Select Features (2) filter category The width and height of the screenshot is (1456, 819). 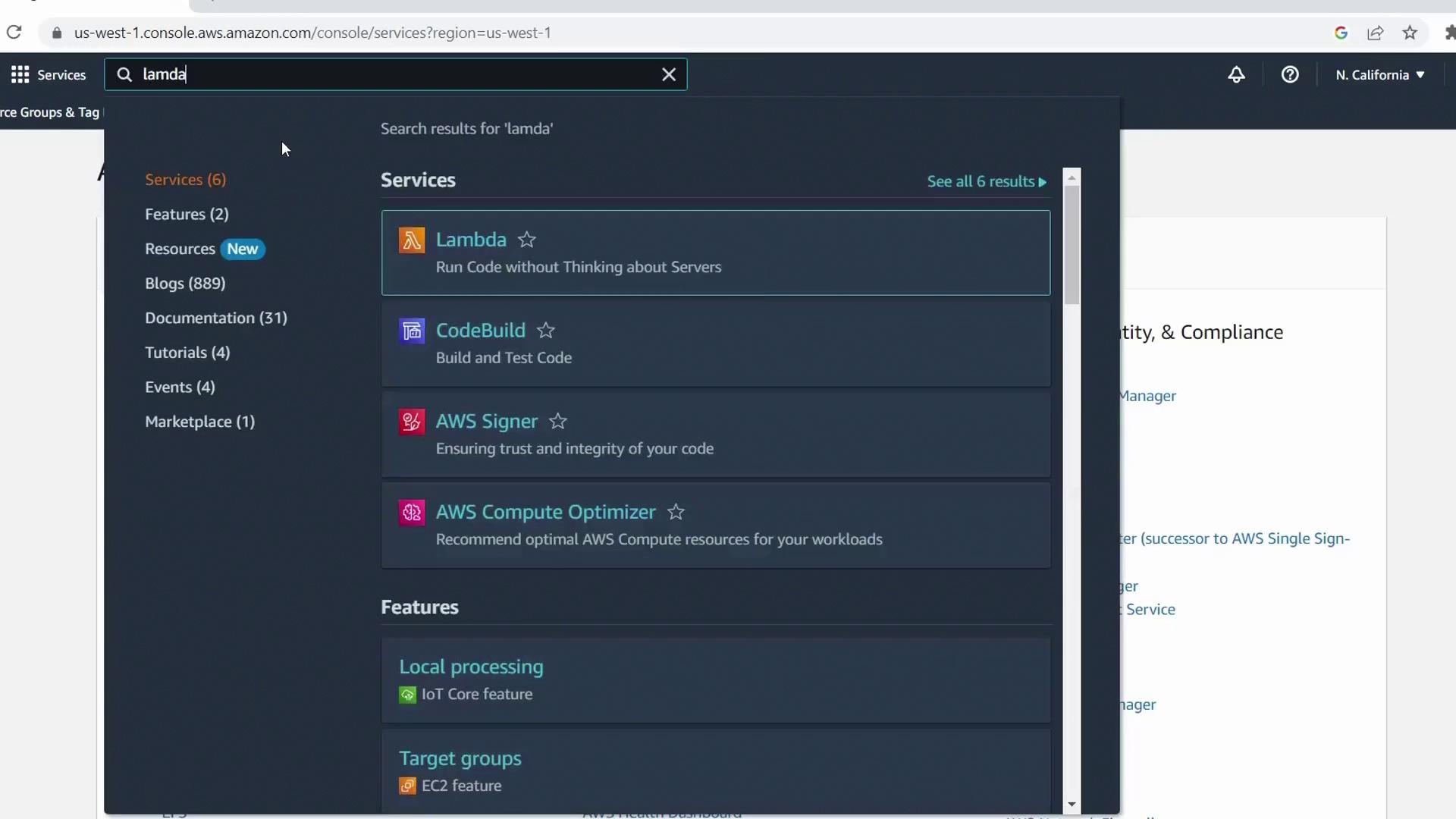(187, 215)
